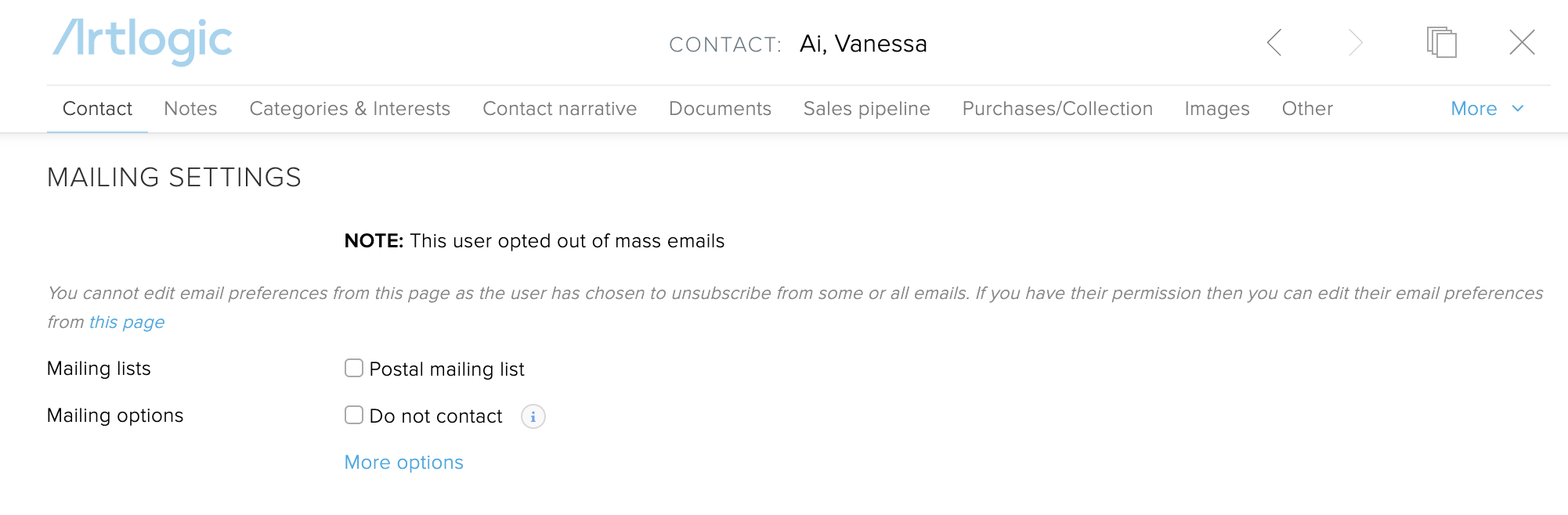The height and width of the screenshot is (515, 1568).
Task: Switch to the Notes tab
Action: (x=190, y=109)
